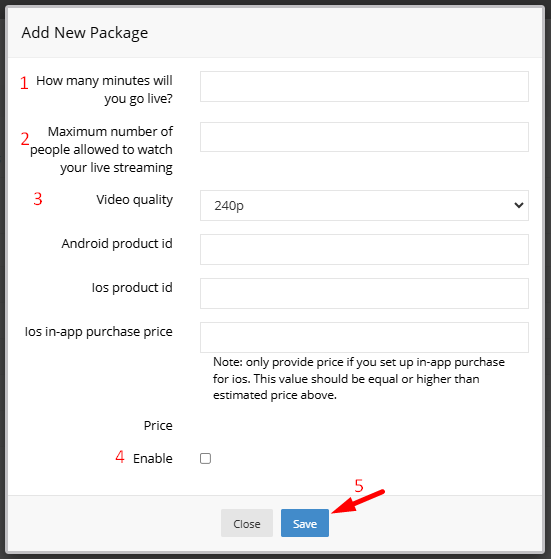This screenshot has height=559, width=551.
Task: Tick the Enable checkbox
Action: (205, 458)
